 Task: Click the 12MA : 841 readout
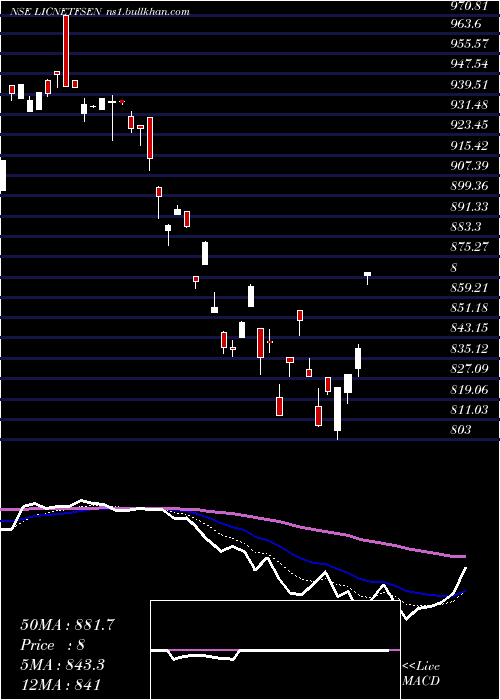pos(61,685)
